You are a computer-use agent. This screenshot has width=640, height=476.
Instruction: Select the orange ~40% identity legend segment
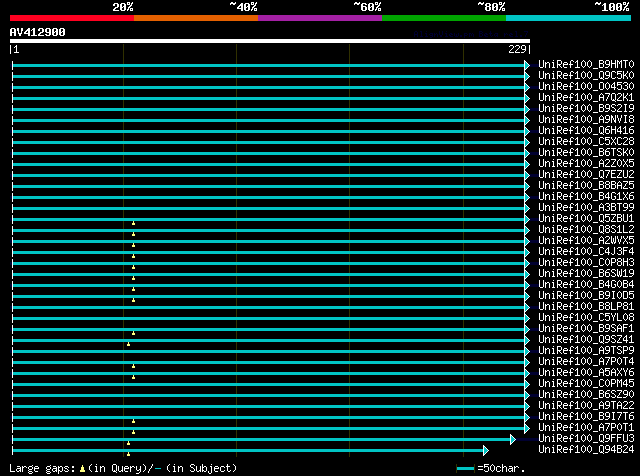tap(196, 18)
